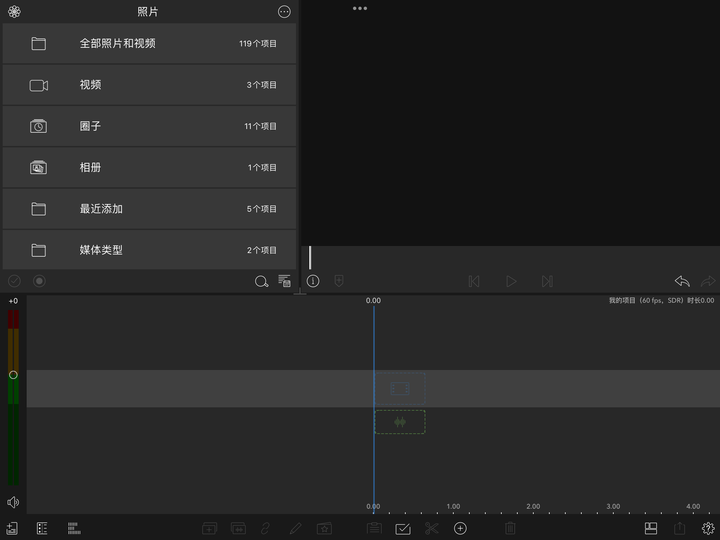Redo the last action

708,281
